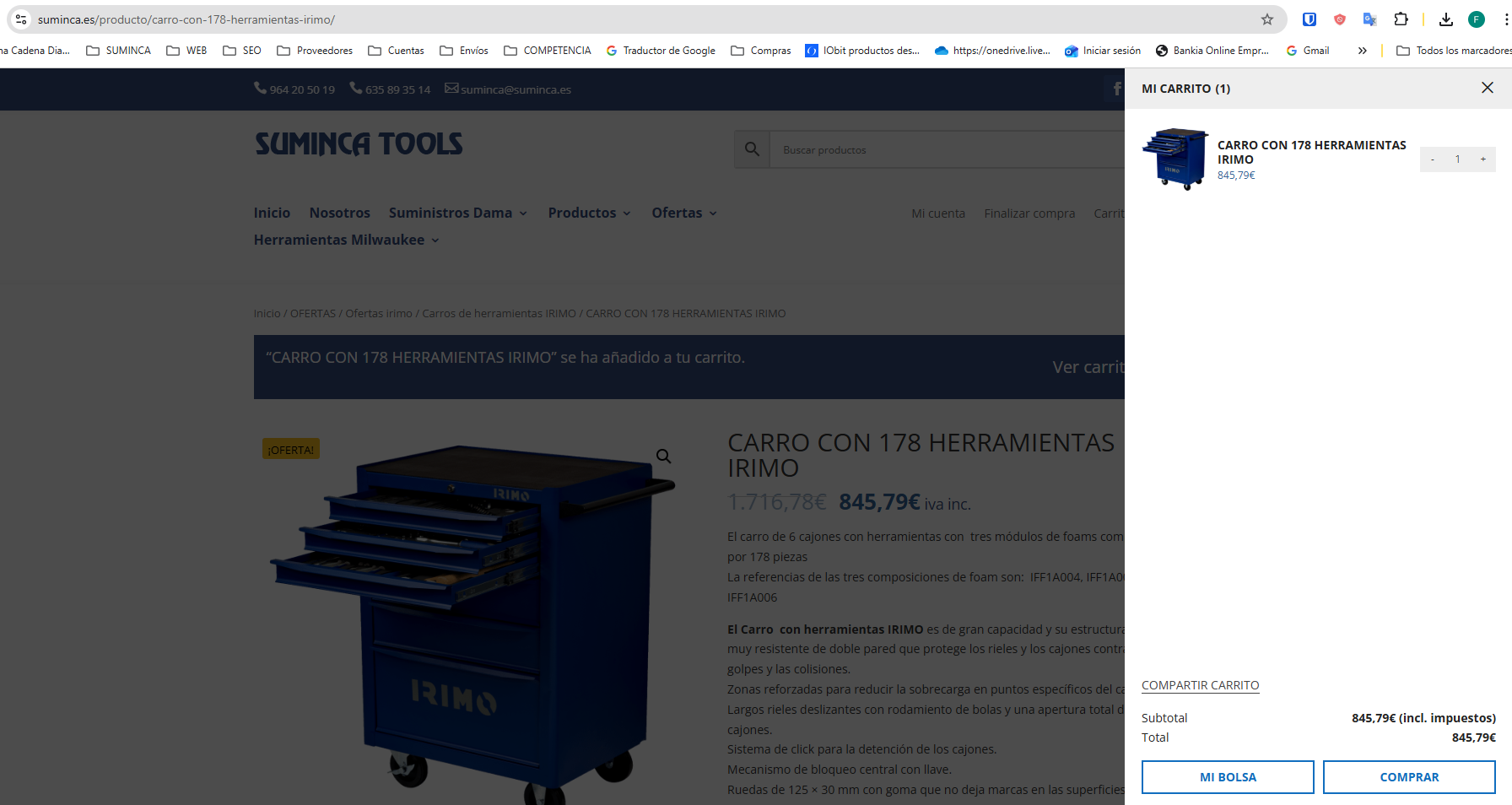Open the Ofertas menu
Image resolution: width=1512 pixels, height=805 pixels.
coord(683,213)
